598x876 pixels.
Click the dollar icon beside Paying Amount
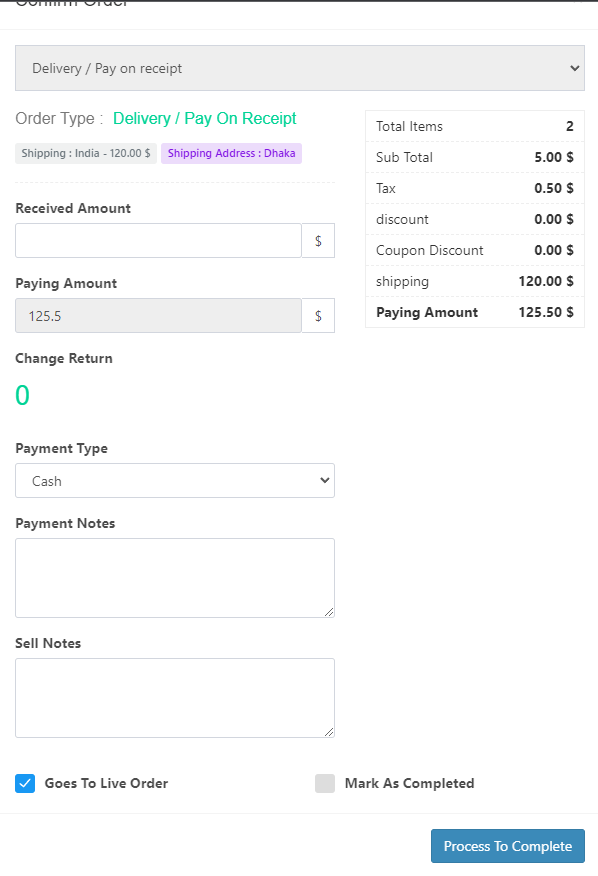317,315
